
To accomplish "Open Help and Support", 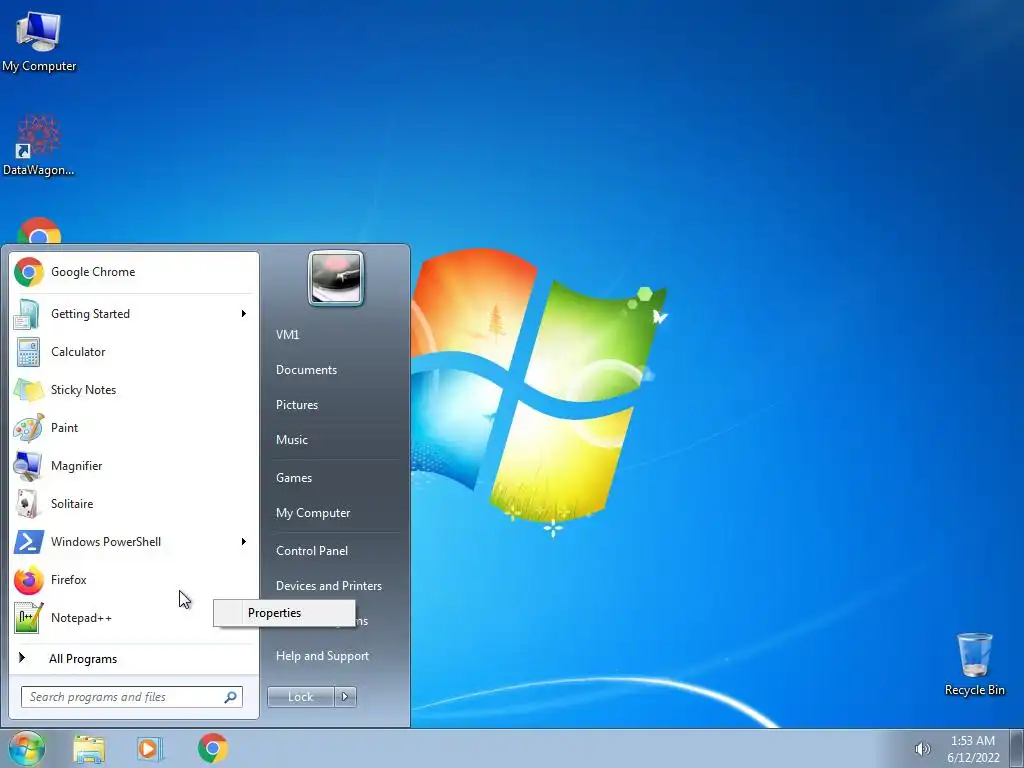I will pyautogui.click(x=322, y=656).
